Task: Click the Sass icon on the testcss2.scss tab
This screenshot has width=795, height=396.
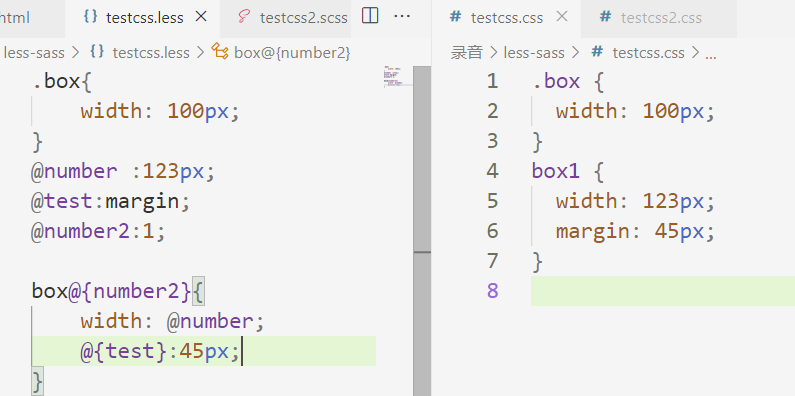Action: 244,17
